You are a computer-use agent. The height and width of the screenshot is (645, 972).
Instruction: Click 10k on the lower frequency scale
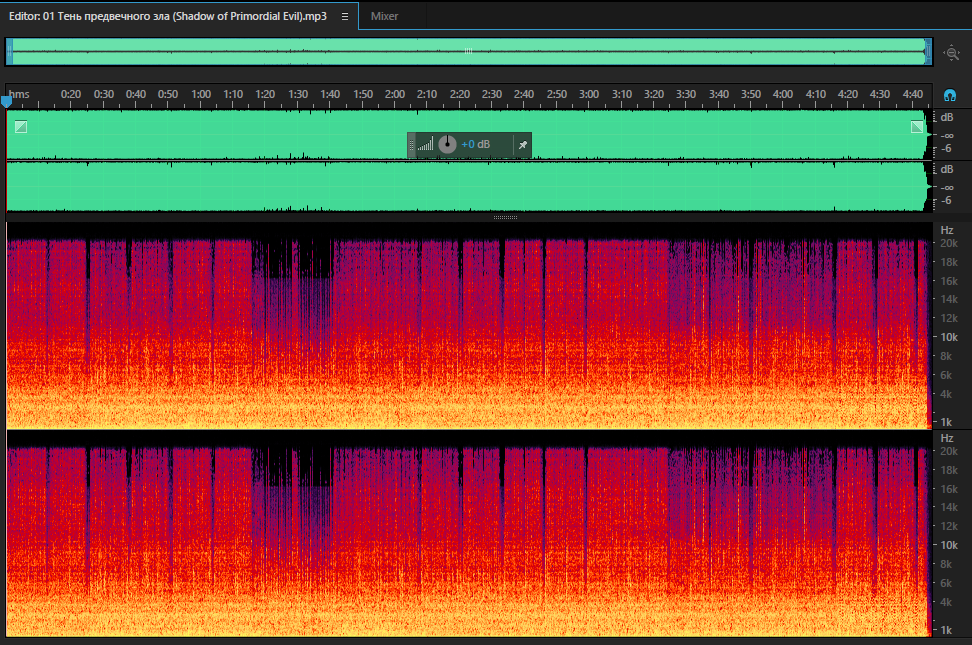[x=949, y=545]
